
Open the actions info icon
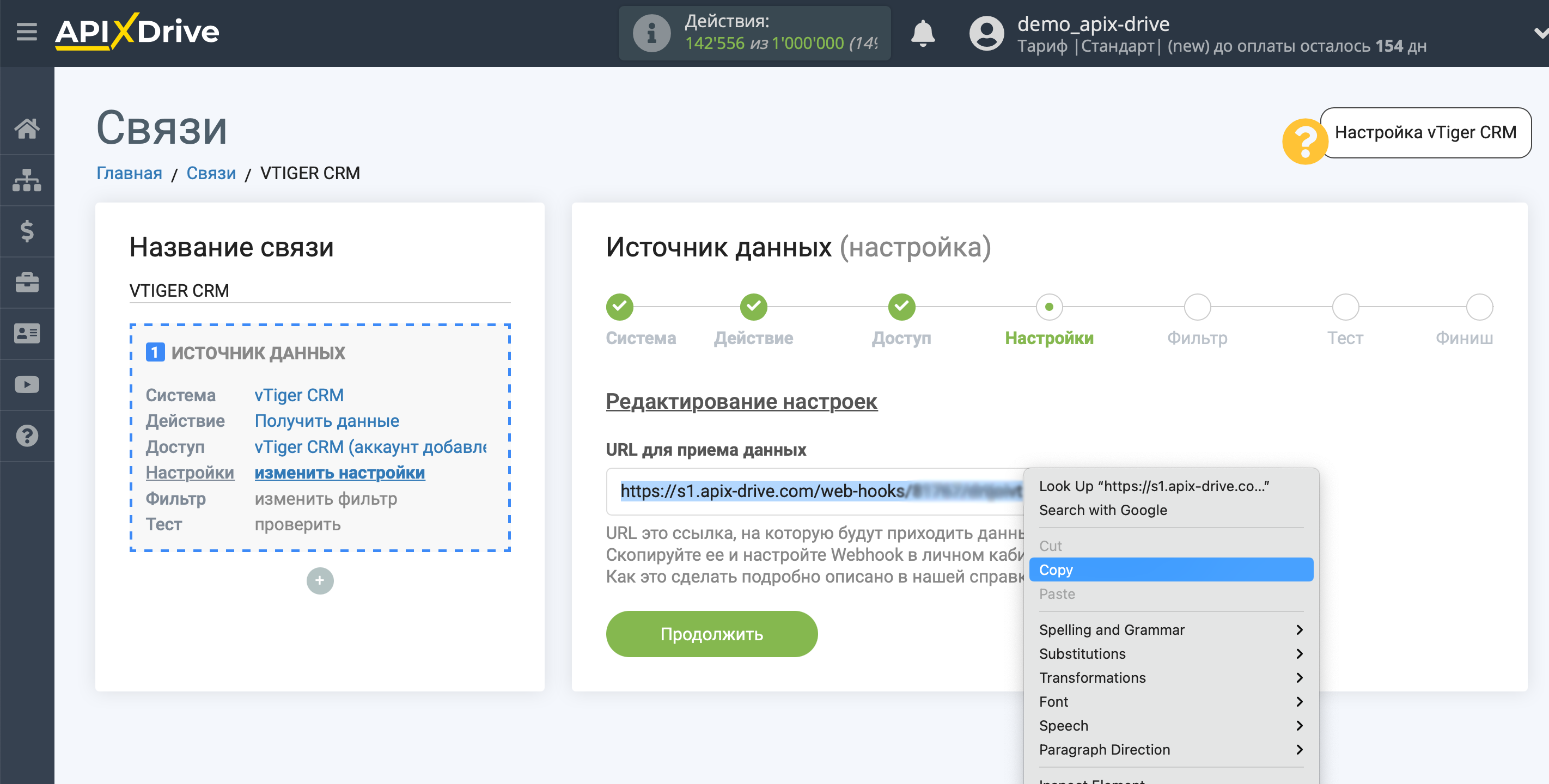pyautogui.click(x=651, y=33)
